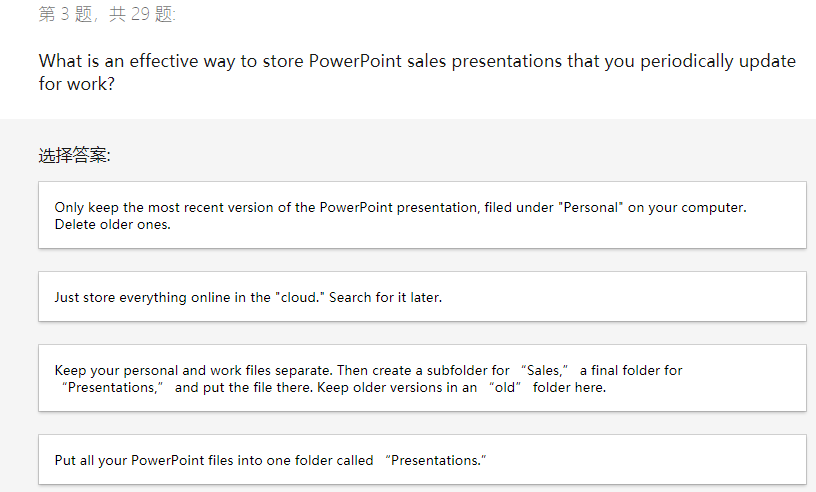Click the "Presentations." text in the last answer
This screenshot has width=816, height=492.
pos(436,460)
